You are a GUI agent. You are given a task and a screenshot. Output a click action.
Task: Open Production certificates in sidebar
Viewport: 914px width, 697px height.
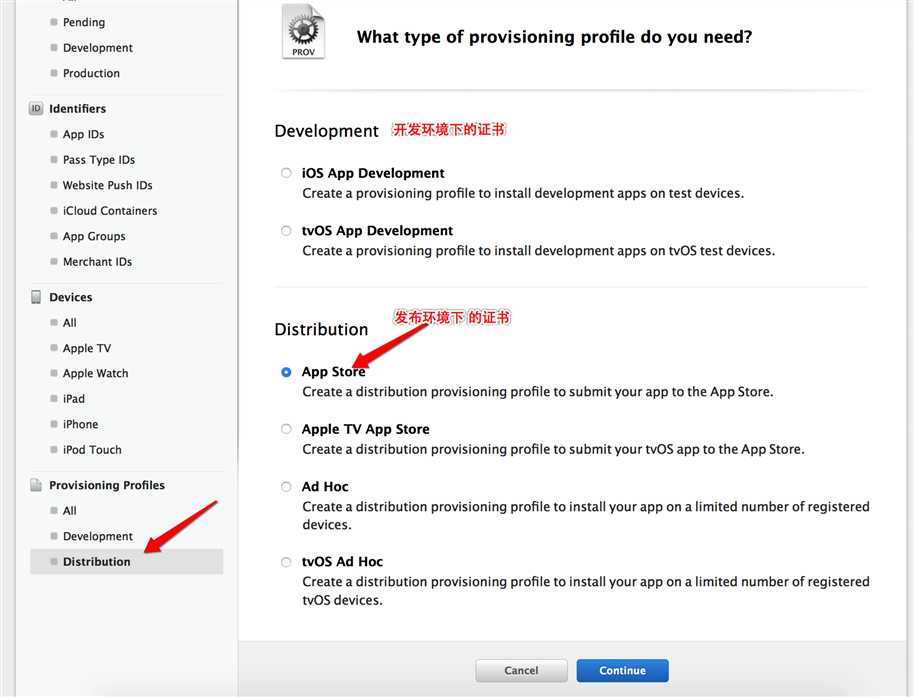point(91,73)
